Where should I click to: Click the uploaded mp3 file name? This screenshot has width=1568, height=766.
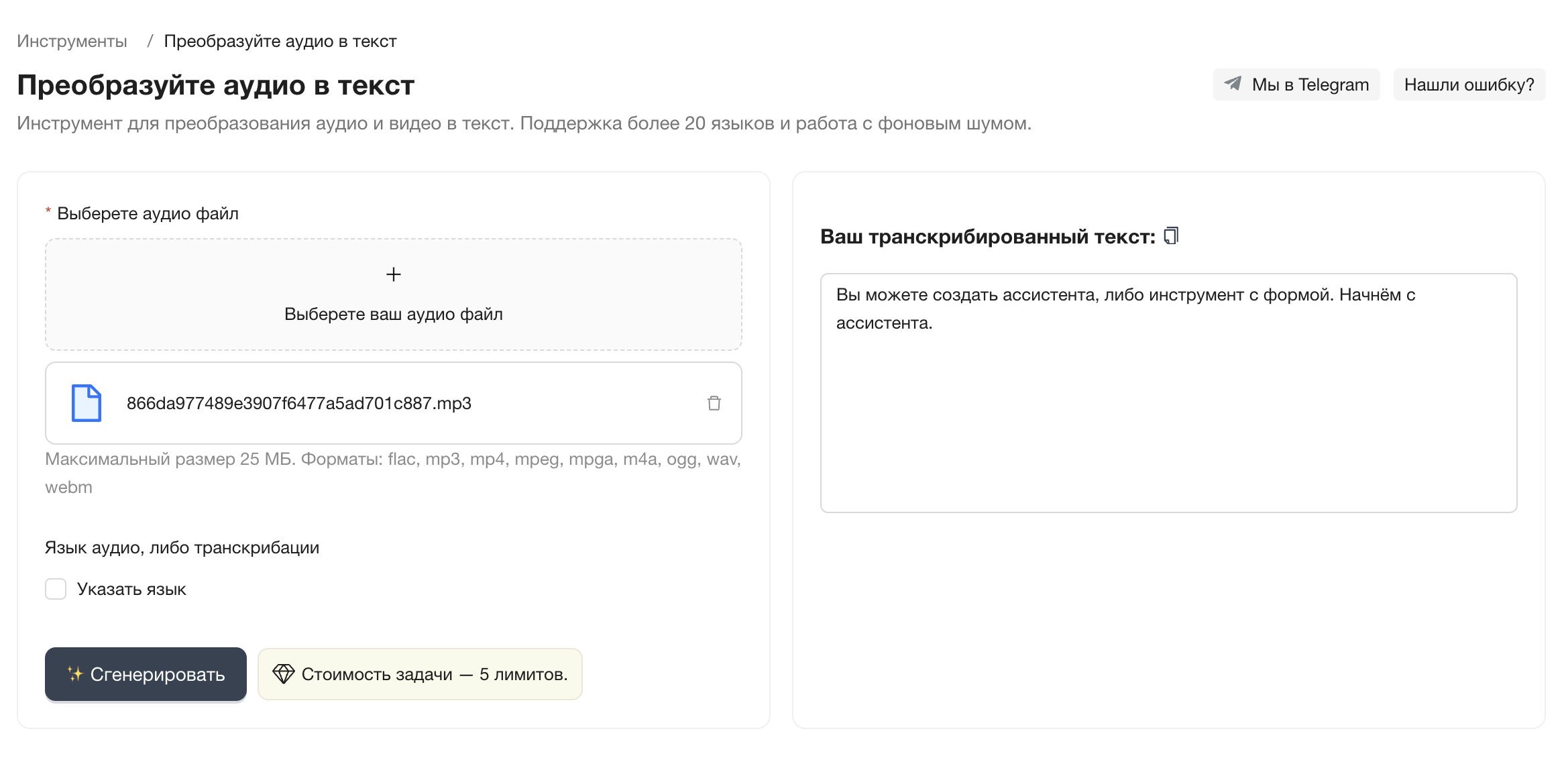(299, 403)
